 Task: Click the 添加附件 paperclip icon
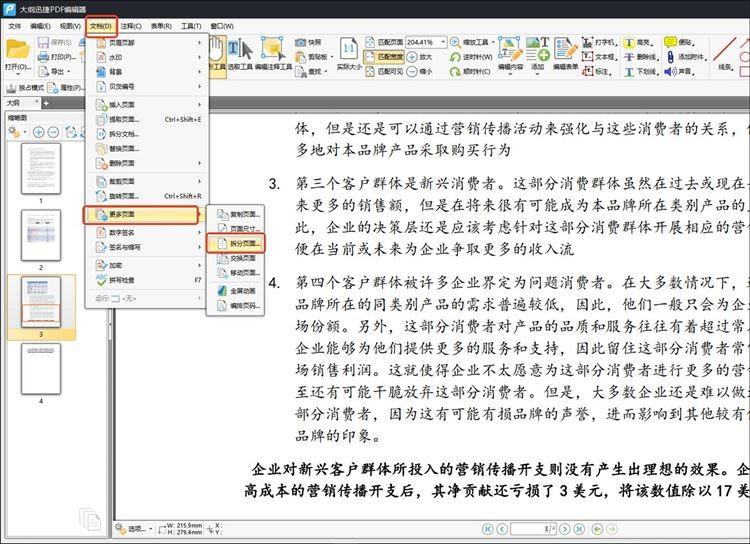[x=684, y=57]
